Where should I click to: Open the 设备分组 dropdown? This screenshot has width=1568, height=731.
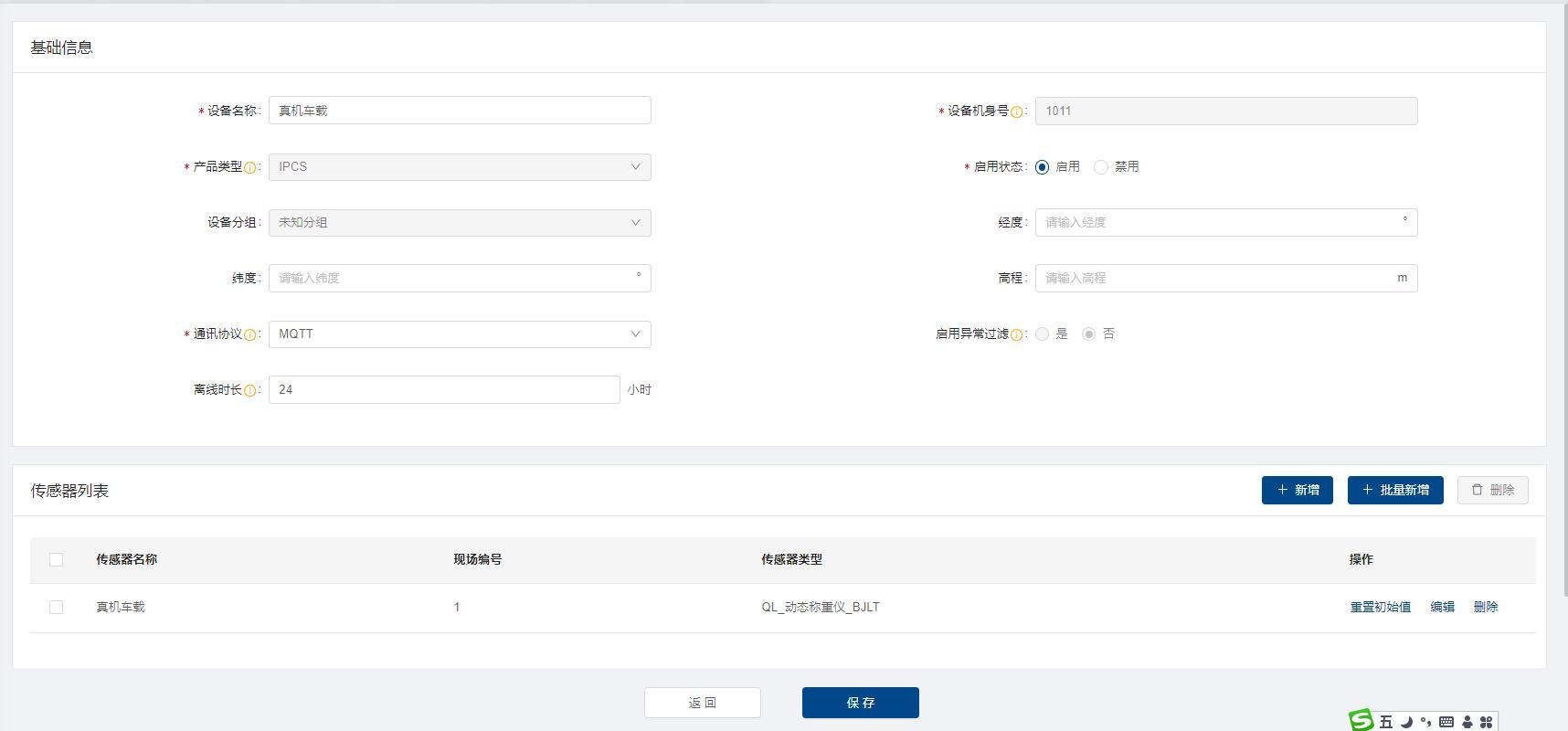[459, 223]
